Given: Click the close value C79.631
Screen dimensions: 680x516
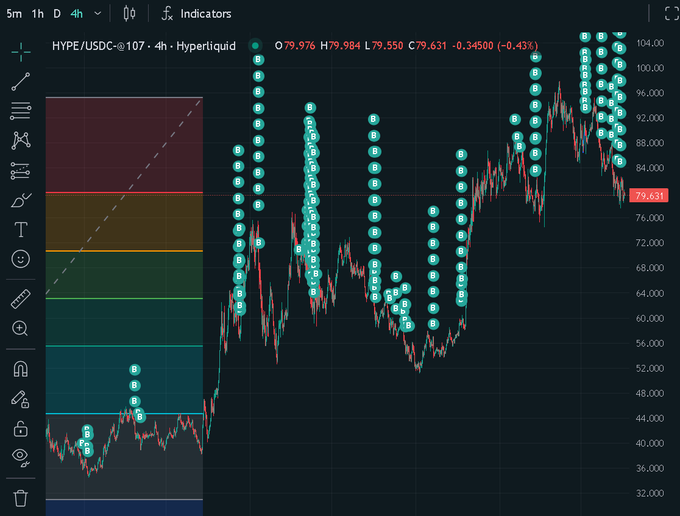Looking at the screenshot, I should point(427,46).
